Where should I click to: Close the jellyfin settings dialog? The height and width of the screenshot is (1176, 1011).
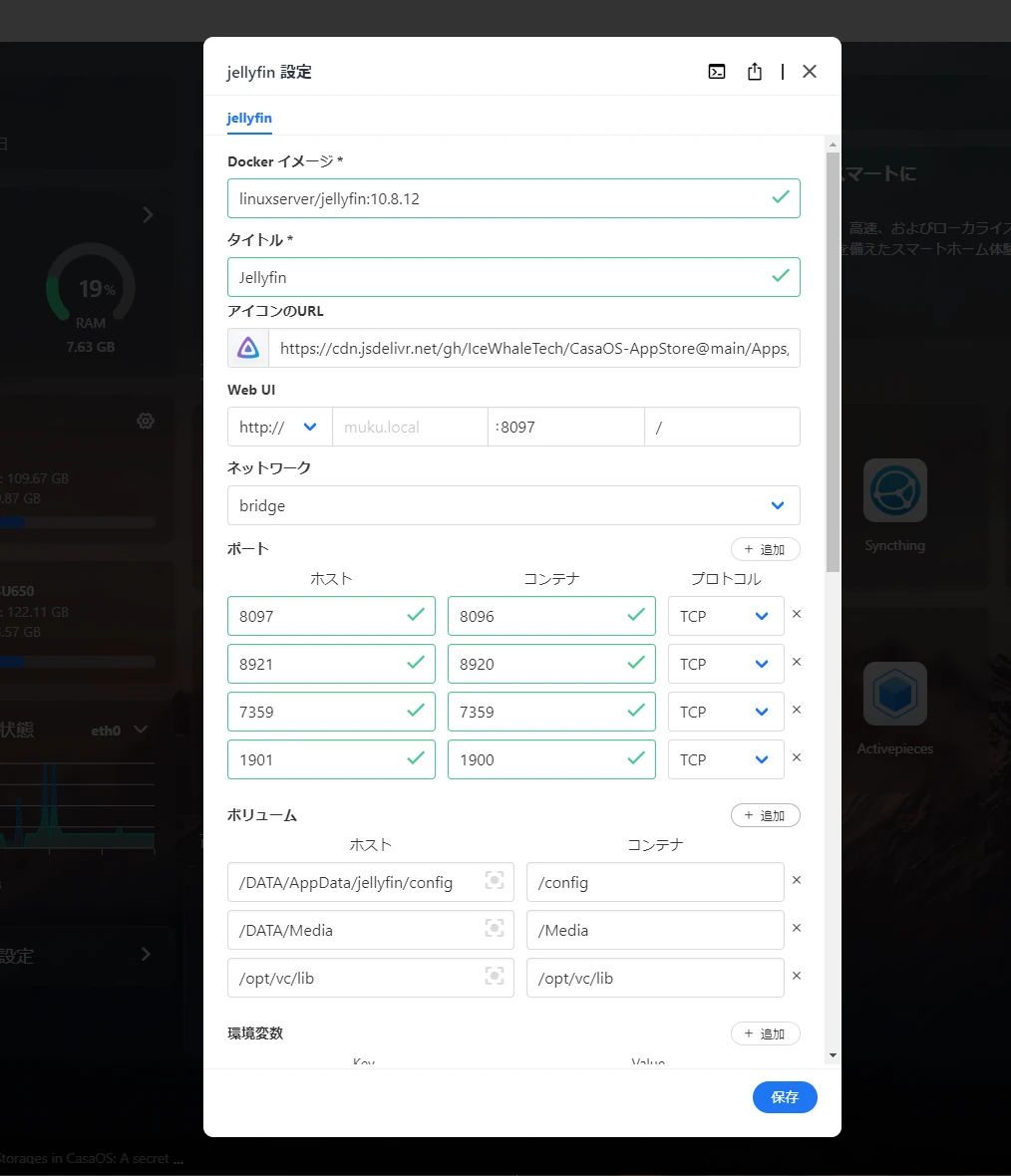tap(810, 71)
